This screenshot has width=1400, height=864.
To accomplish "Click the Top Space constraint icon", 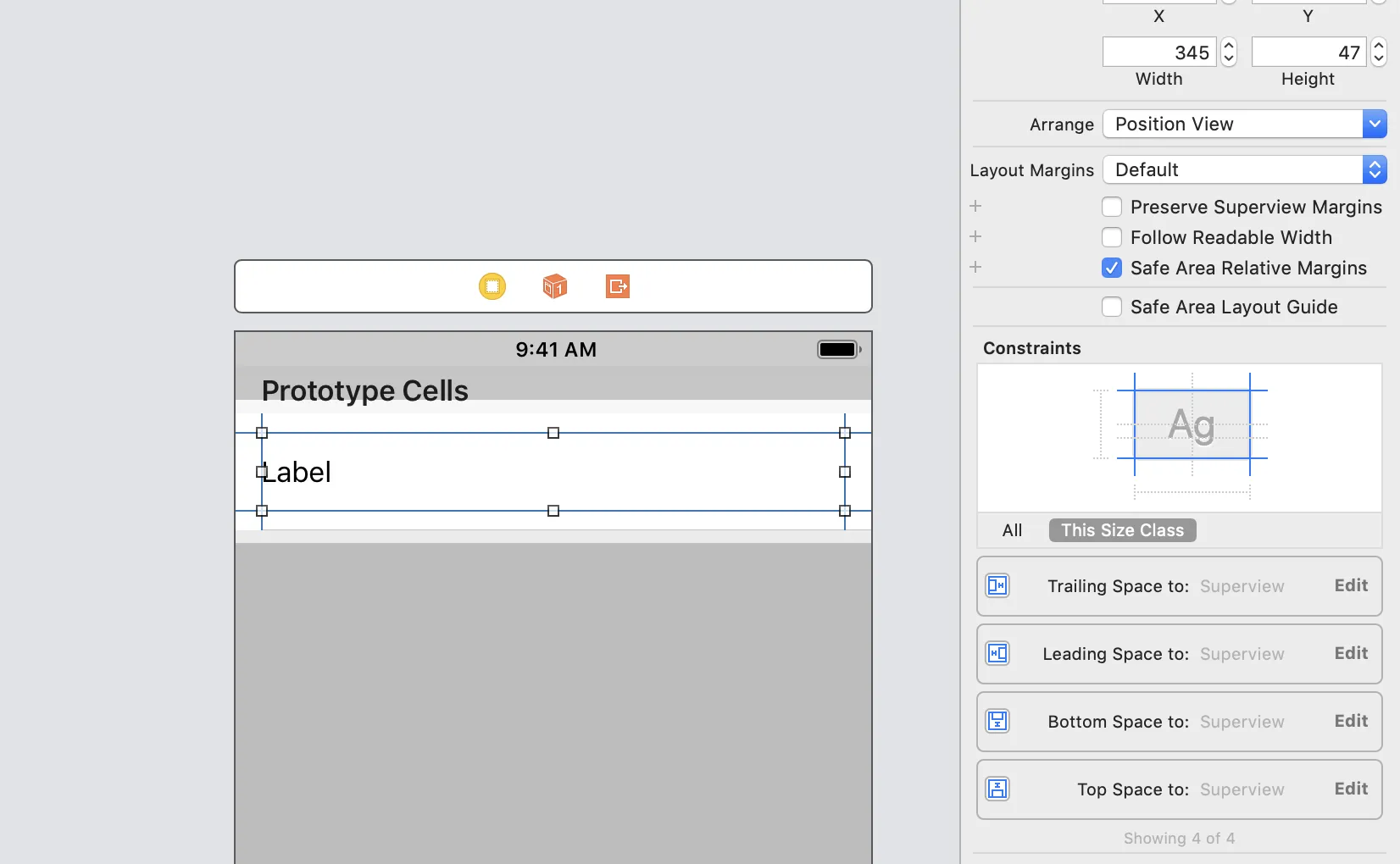I will pyautogui.click(x=997, y=789).
